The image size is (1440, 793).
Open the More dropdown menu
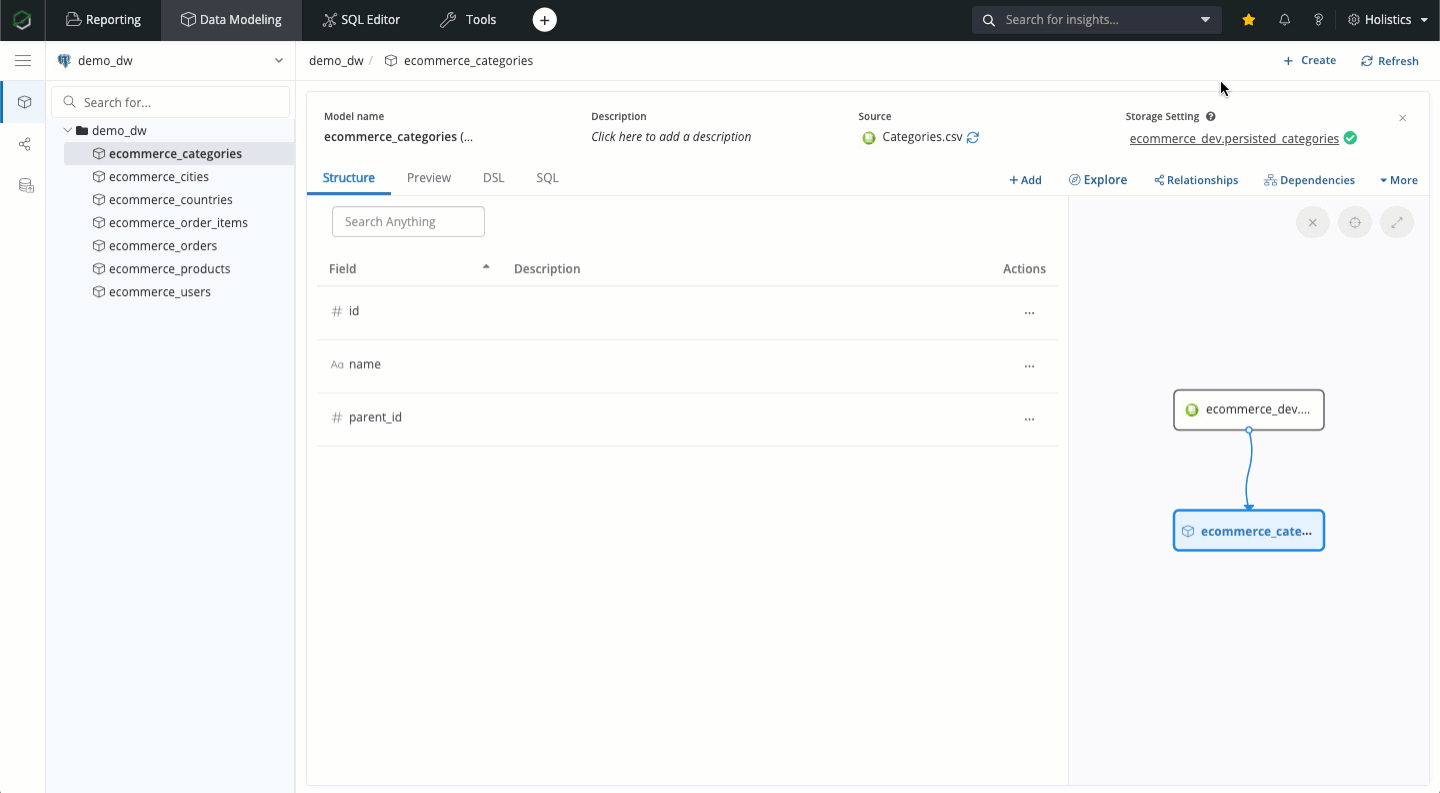pyautogui.click(x=1398, y=180)
